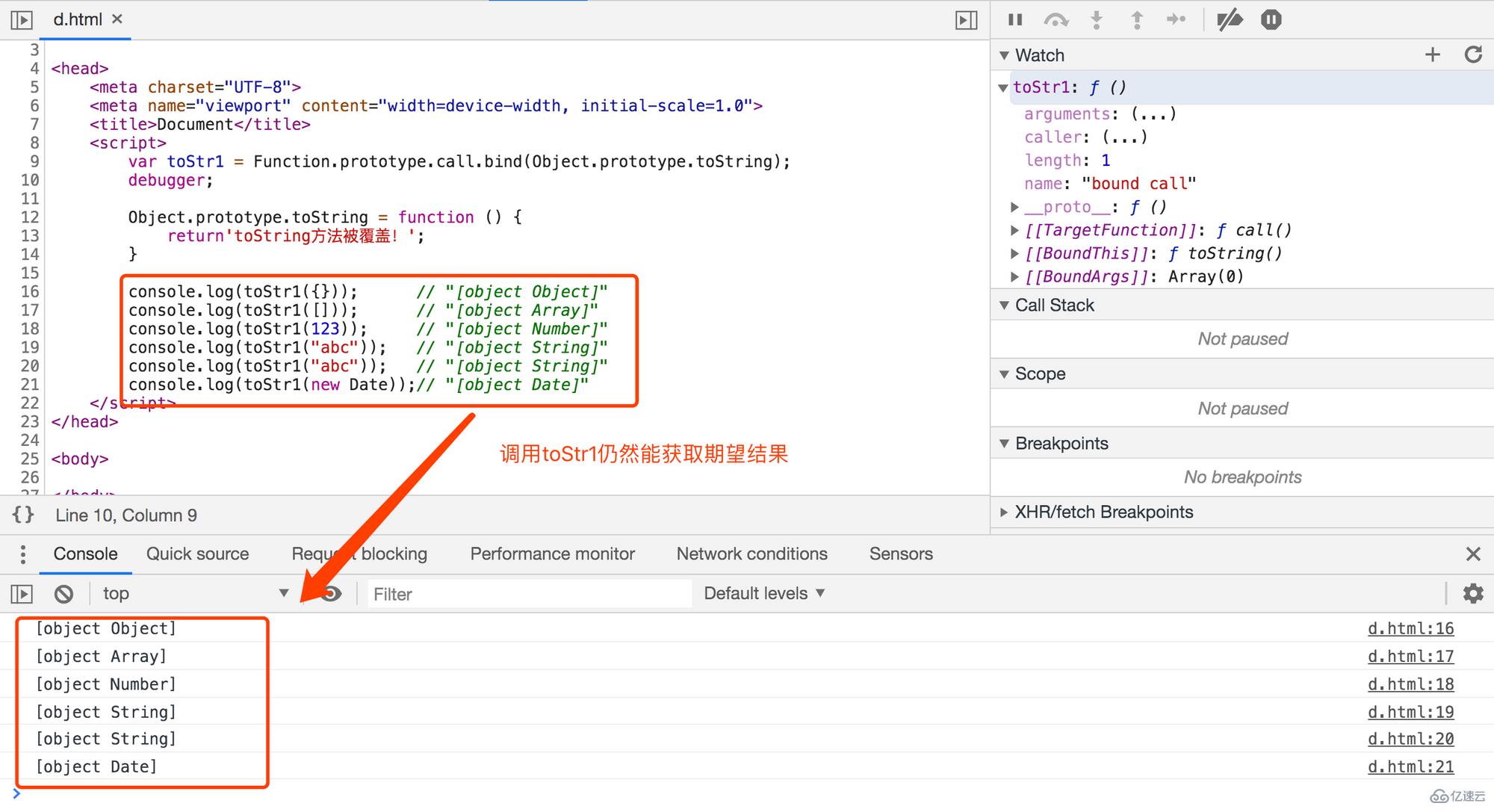Step to the next statement
The height and width of the screenshot is (812, 1494).
tap(1177, 19)
